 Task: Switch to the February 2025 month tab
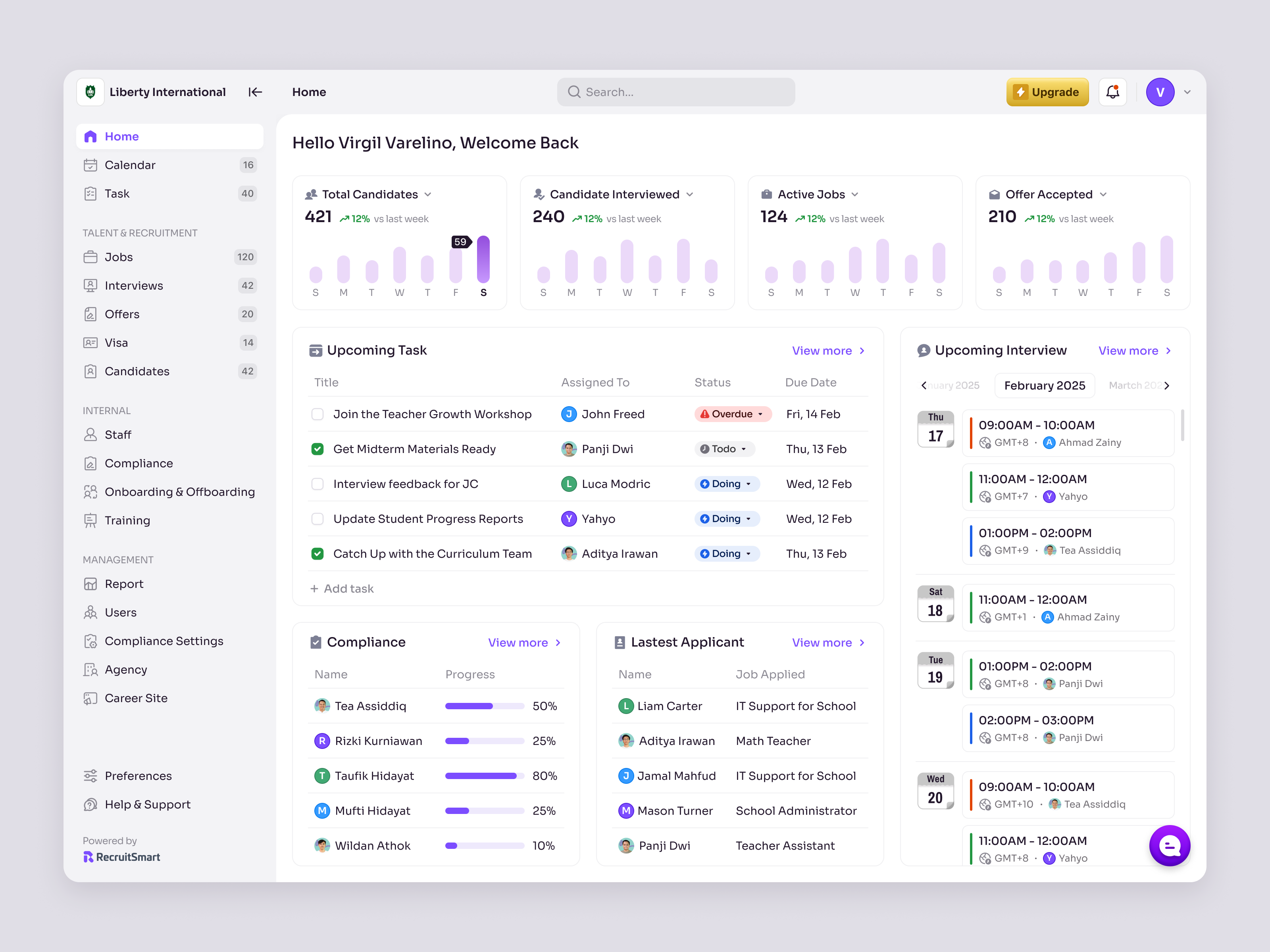click(x=1044, y=385)
